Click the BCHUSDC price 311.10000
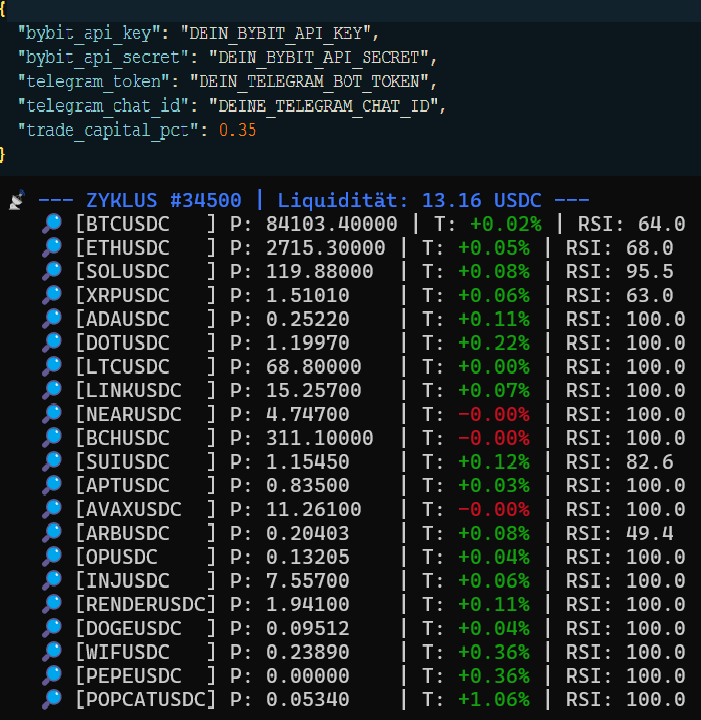Viewport: 701px width, 720px height. (320, 438)
